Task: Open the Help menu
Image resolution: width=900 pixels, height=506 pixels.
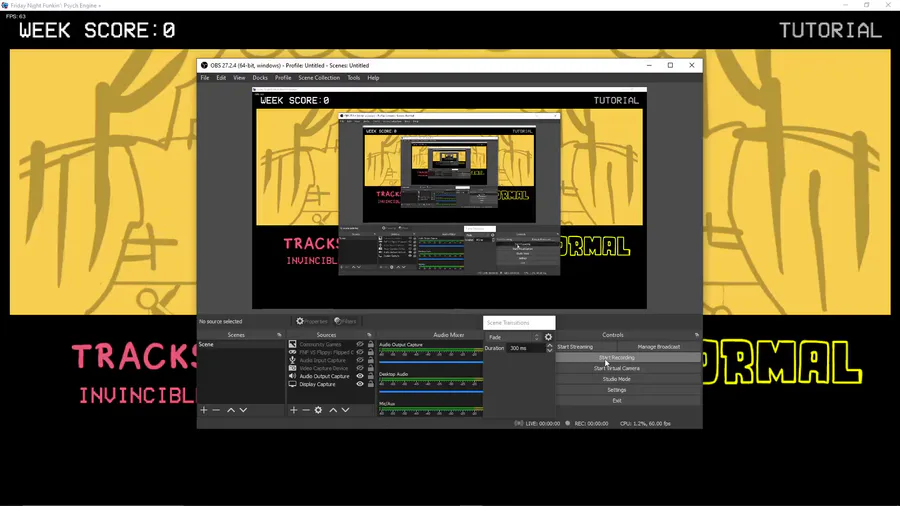Action: point(373,78)
